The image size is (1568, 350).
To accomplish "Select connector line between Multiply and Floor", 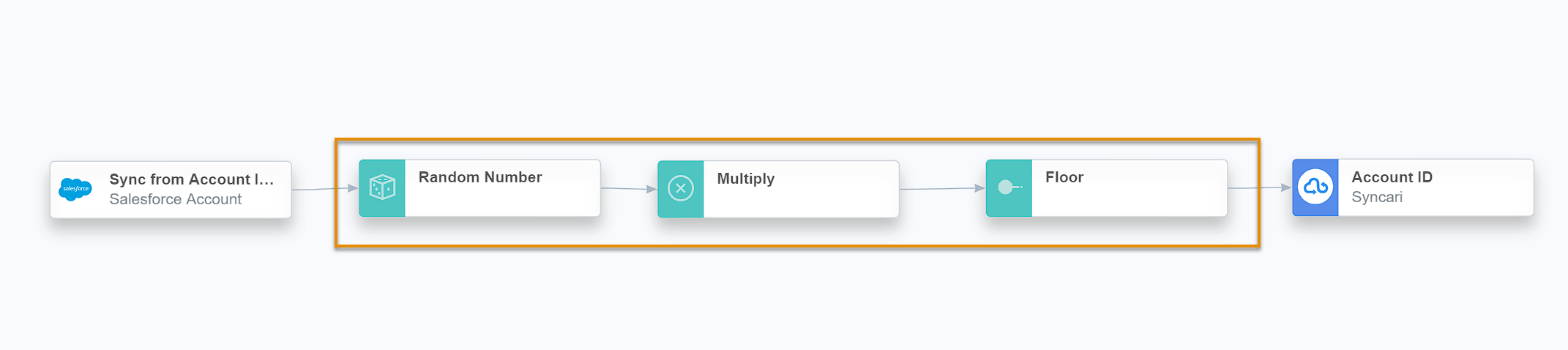I will click(937, 189).
